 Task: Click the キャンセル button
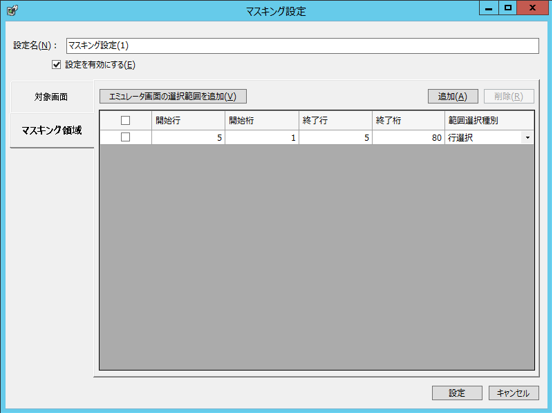click(x=513, y=393)
